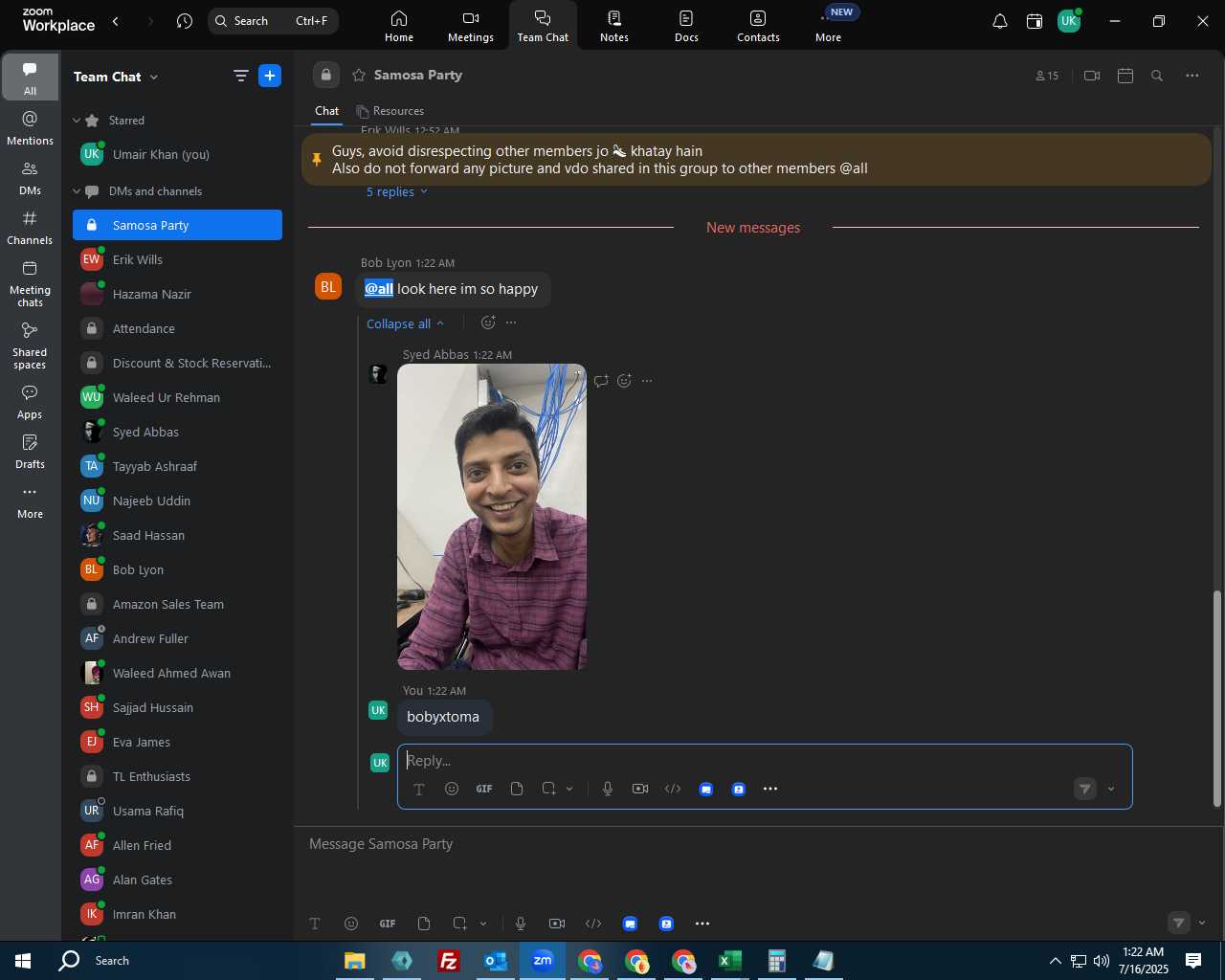Screen dimensions: 1225x980
Task: Add emoji reaction to Syed Abbas's photo
Action: pos(624,381)
